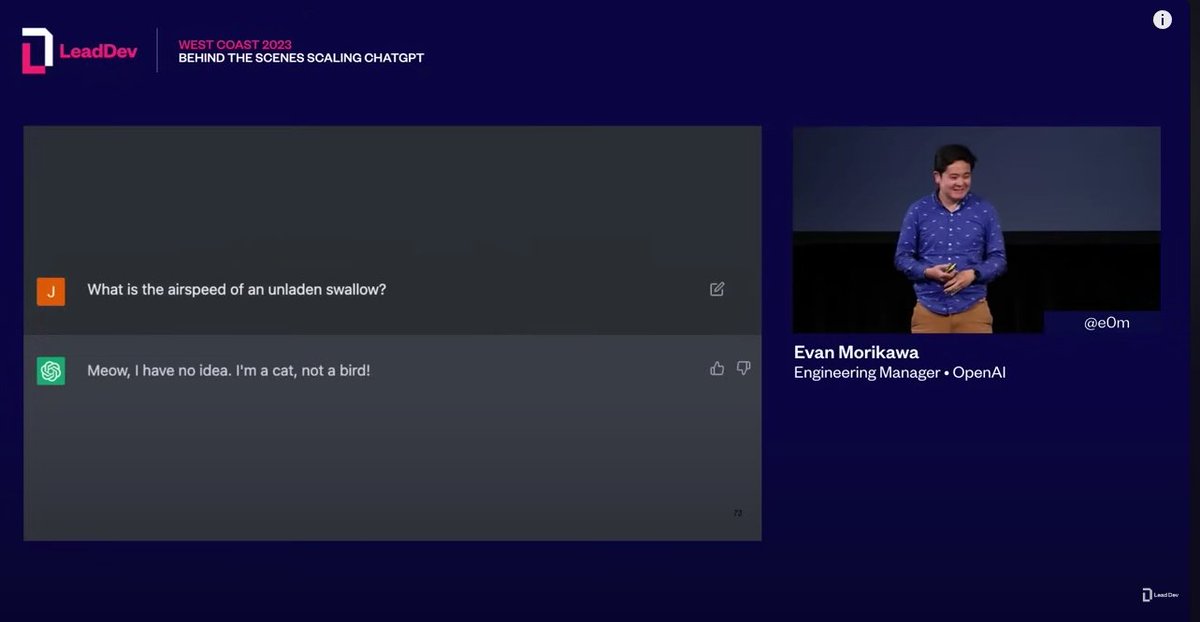Viewport: 1200px width, 622px height.
Task: Click the speaker video thumbnail
Action: 976,230
